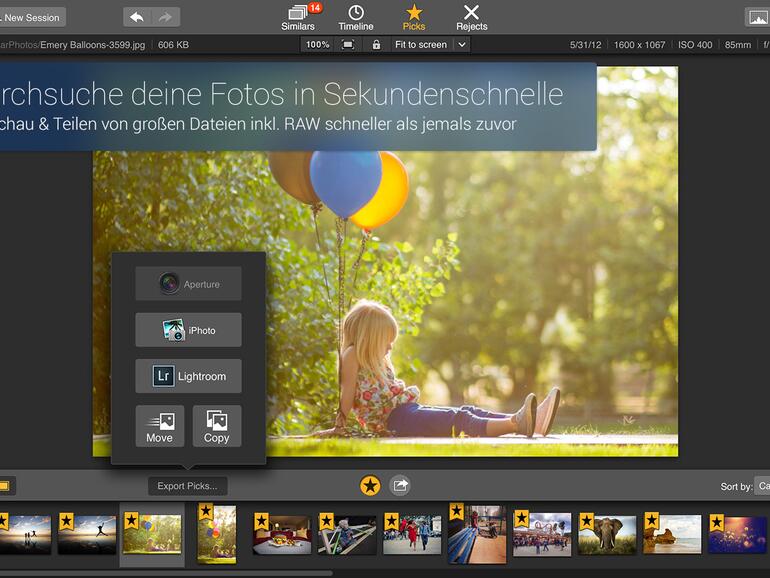770x578 pixels.
Task: Toggle the yellow star pick button
Action: [370, 486]
